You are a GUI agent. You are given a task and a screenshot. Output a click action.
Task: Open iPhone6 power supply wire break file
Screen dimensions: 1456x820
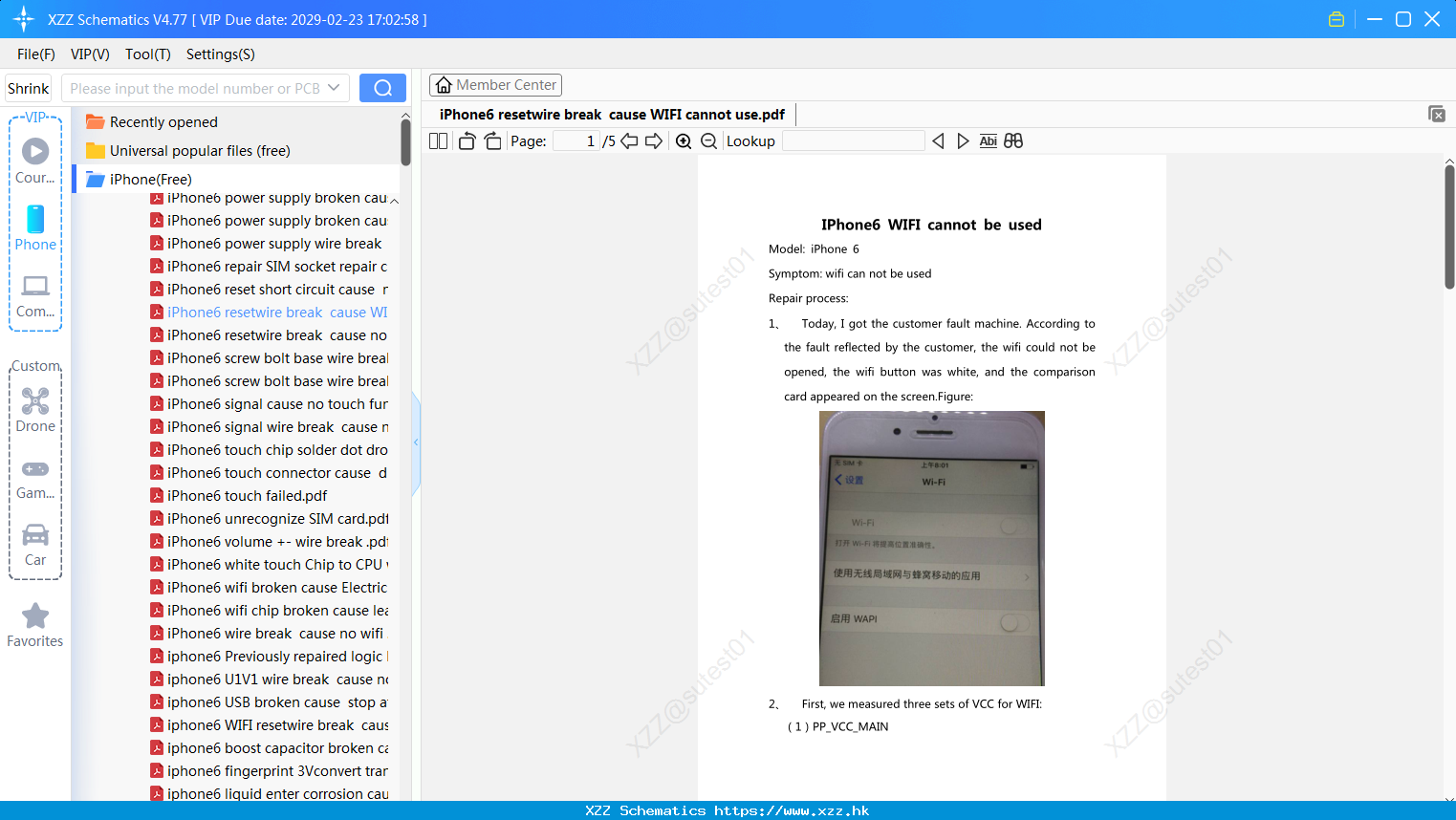pos(269,244)
